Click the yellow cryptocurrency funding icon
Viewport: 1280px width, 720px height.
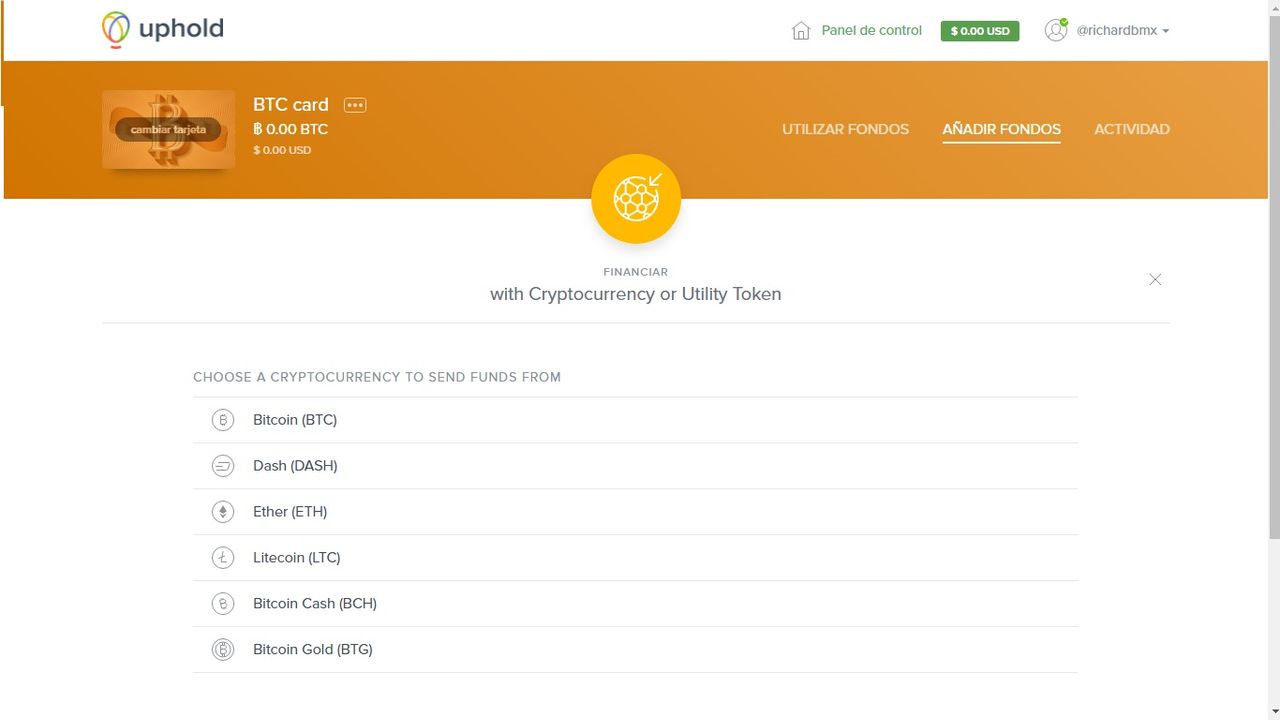pos(636,198)
